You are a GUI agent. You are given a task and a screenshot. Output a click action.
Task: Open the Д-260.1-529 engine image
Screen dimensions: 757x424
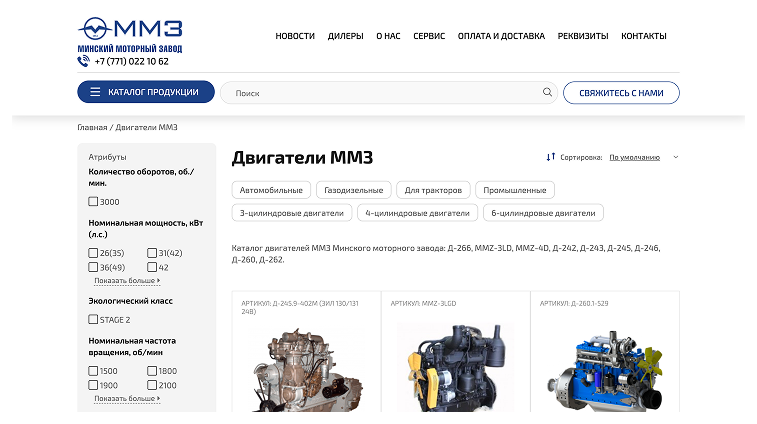605,371
